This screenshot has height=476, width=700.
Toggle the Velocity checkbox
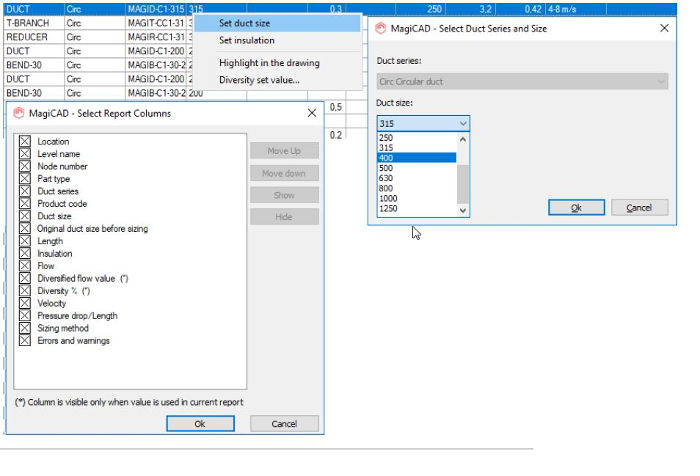tap(25, 303)
